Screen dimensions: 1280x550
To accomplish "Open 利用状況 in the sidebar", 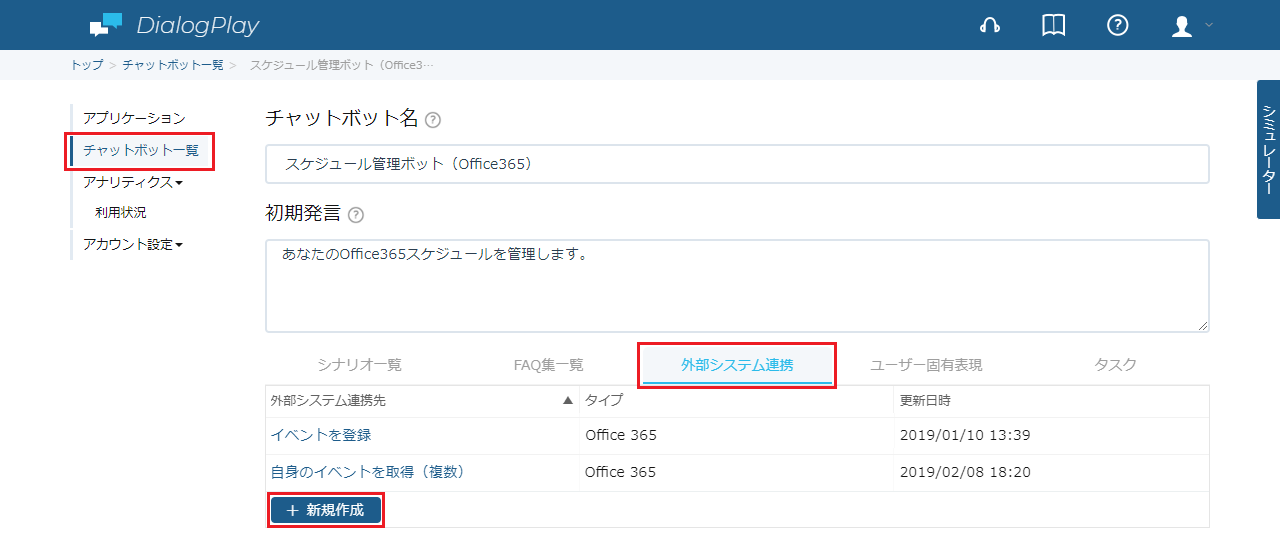I will 121,213.
